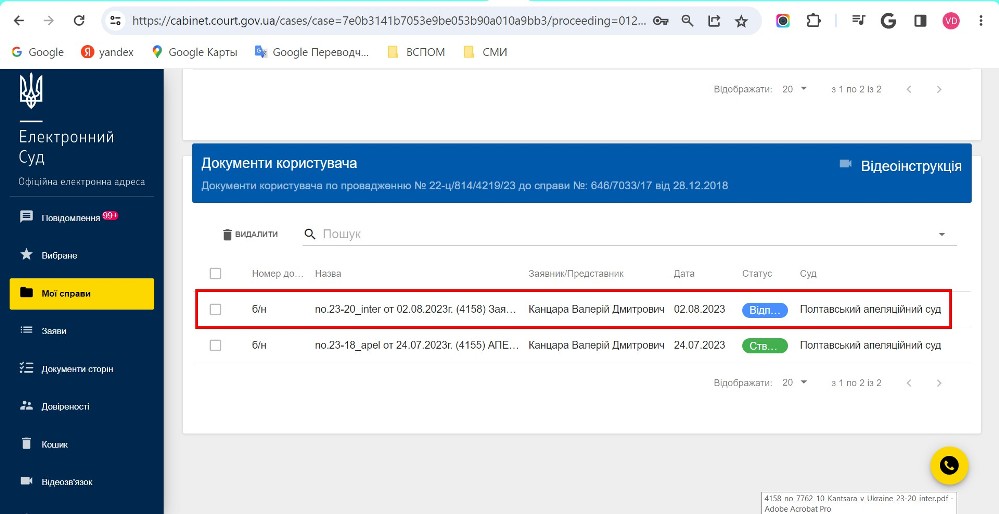Click the password key icon in address bar
The height and width of the screenshot is (514, 999).
coord(661,21)
